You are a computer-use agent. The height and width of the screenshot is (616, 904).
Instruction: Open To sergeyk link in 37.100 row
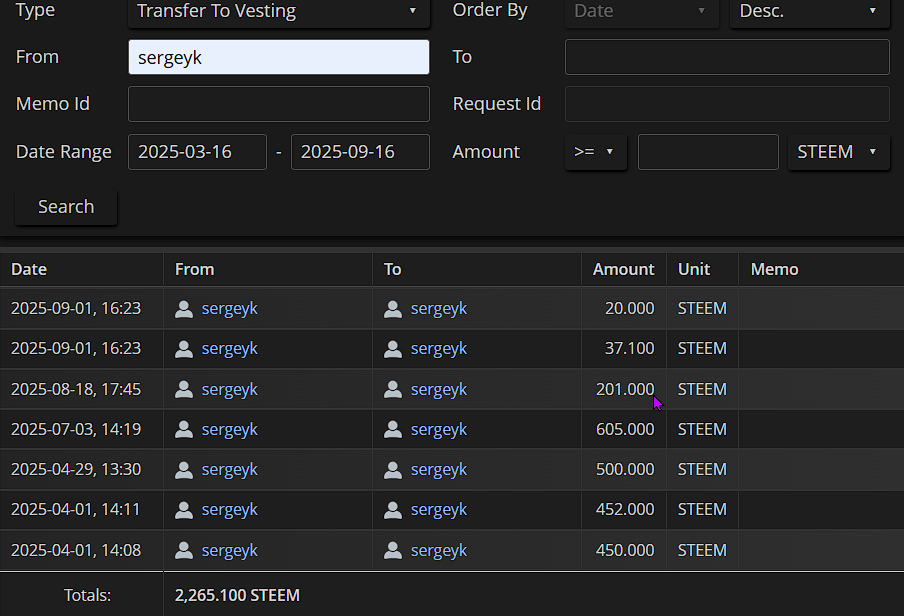click(x=439, y=349)
